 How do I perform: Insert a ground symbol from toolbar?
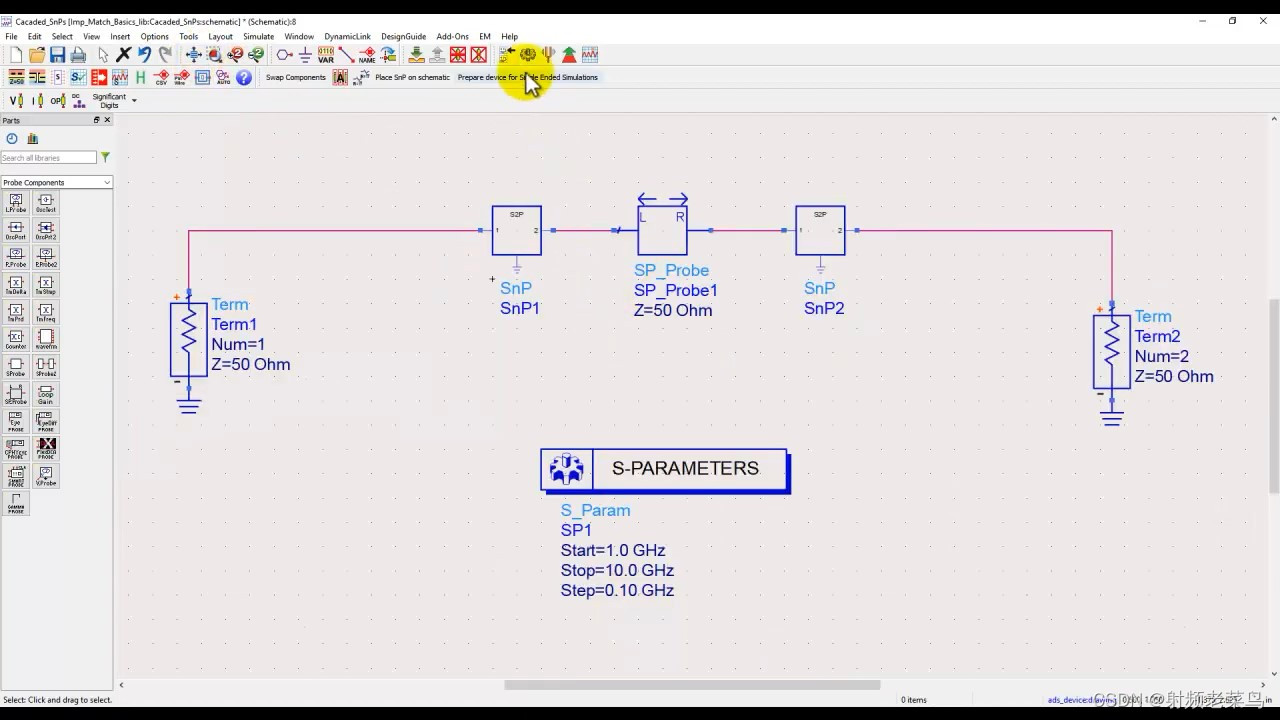305,54
